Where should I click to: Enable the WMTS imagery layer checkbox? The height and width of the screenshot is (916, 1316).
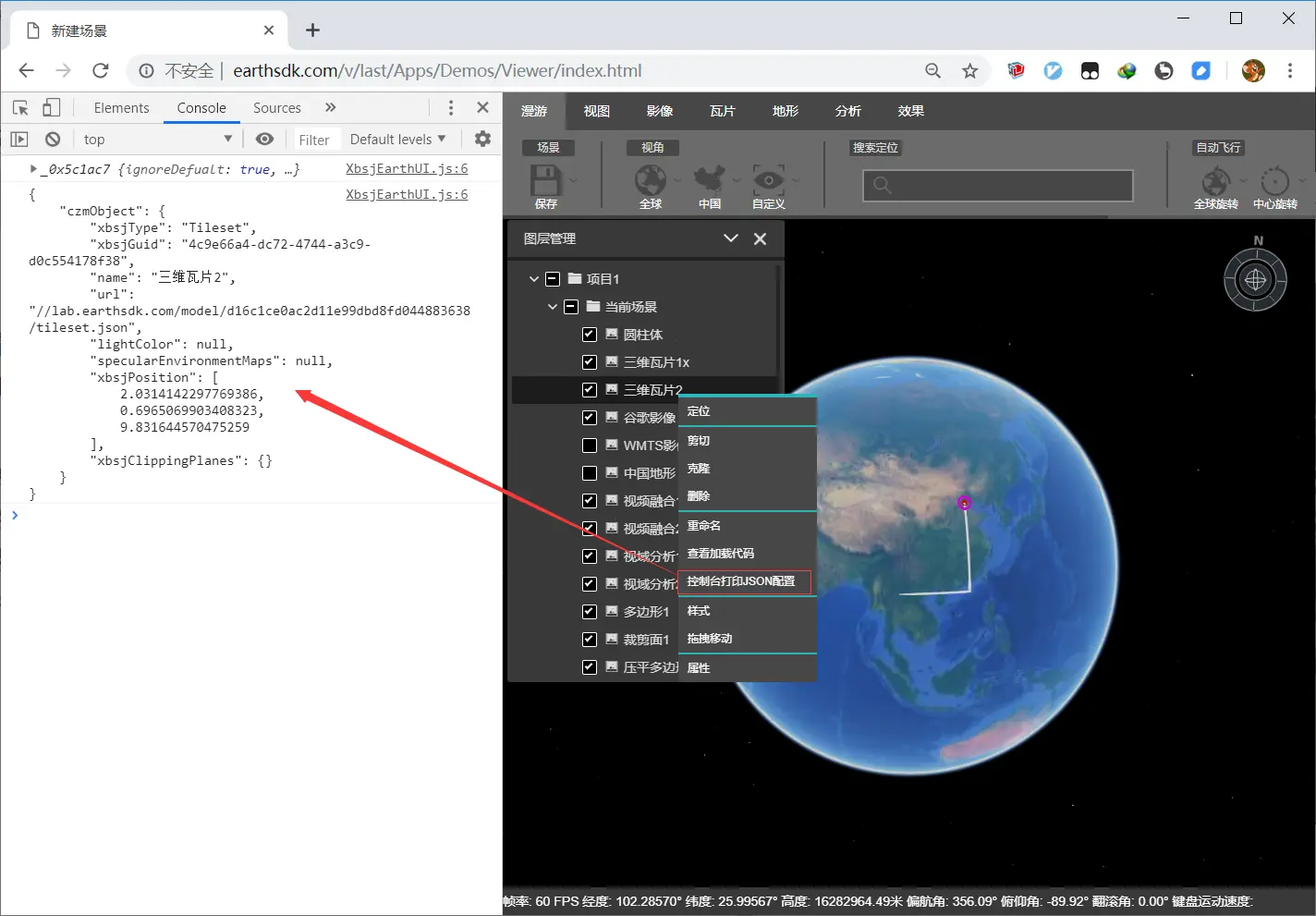click(x=590, y=446)
